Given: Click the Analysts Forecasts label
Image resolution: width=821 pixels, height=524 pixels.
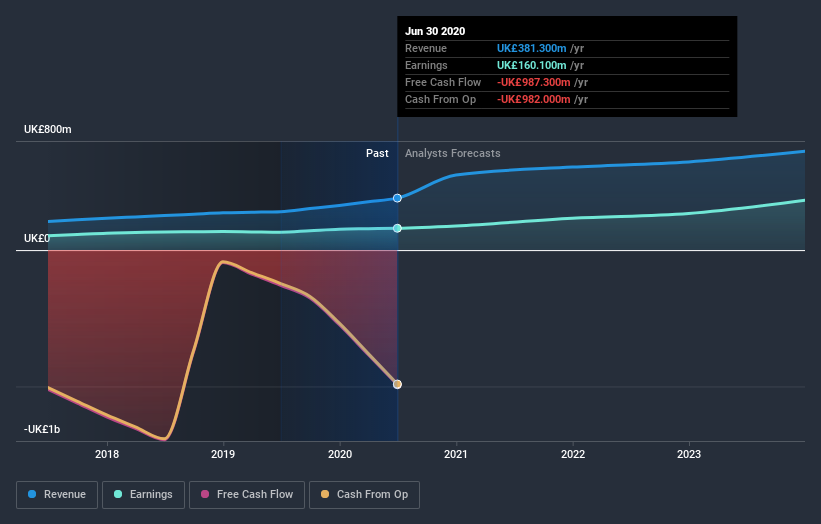Looking at the screenshot, I should click(x=452, y=153).
